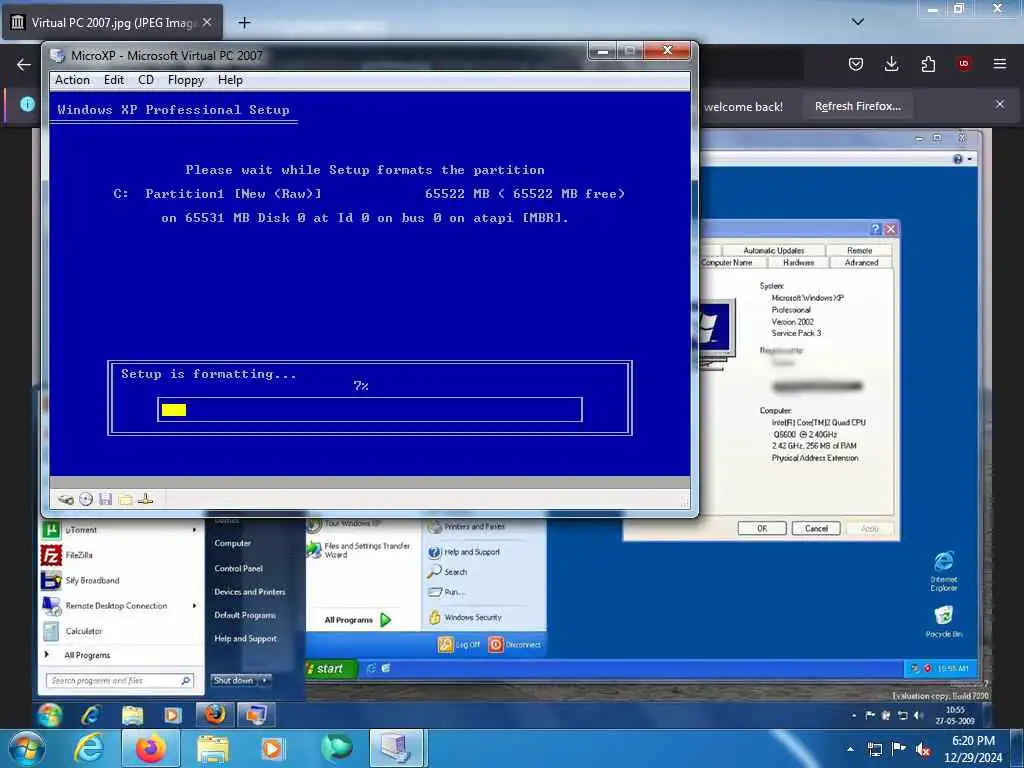Image resolution: width=1024 pixels, height=768 pixels.
Task: Click the green All Programs arrow in XP Start menu
Action: pos(385,620)
